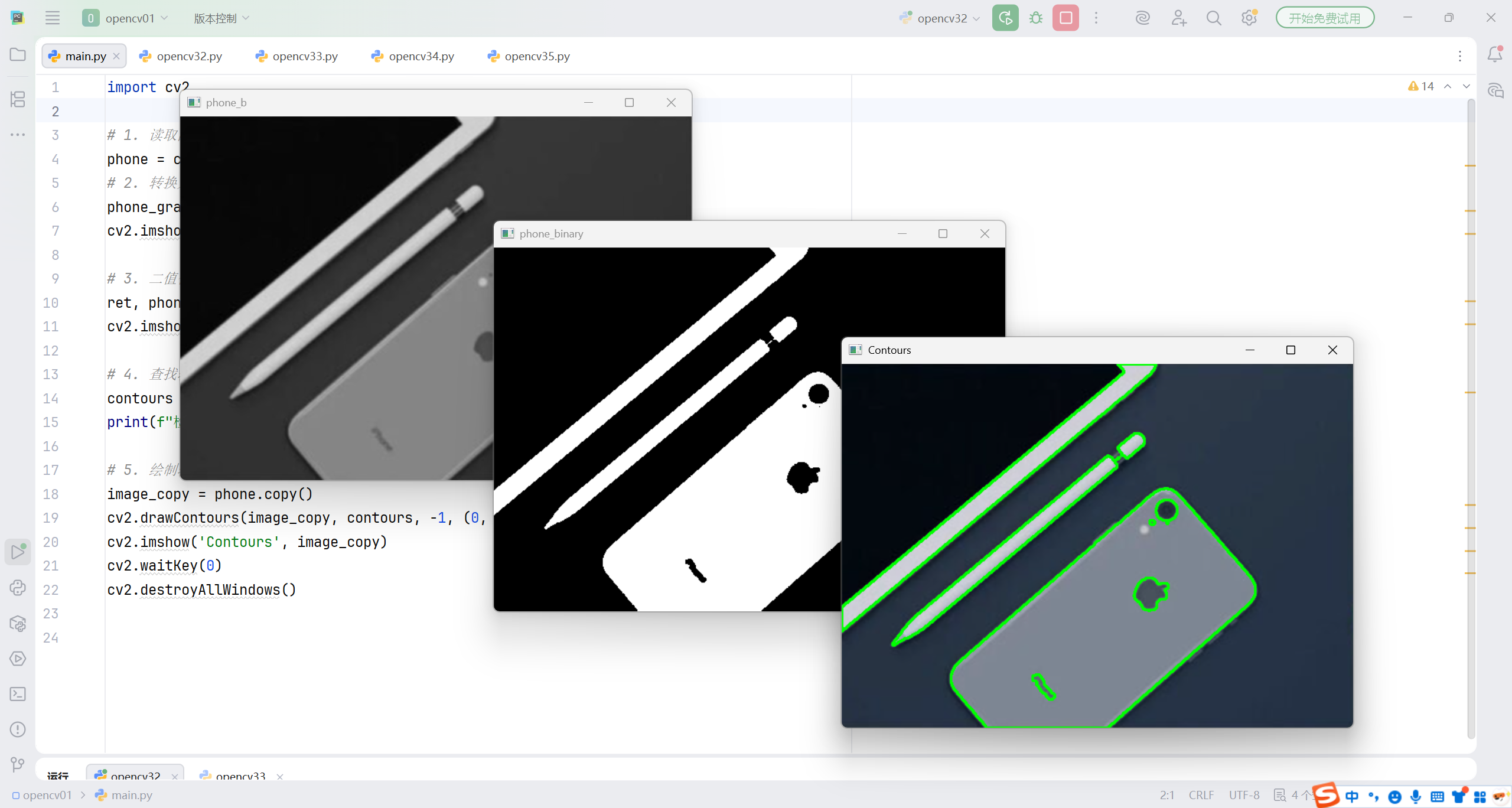Screen dimensions: 1512x808
Task: Click the 开始免费试用 button
Action: [1324, 18]
